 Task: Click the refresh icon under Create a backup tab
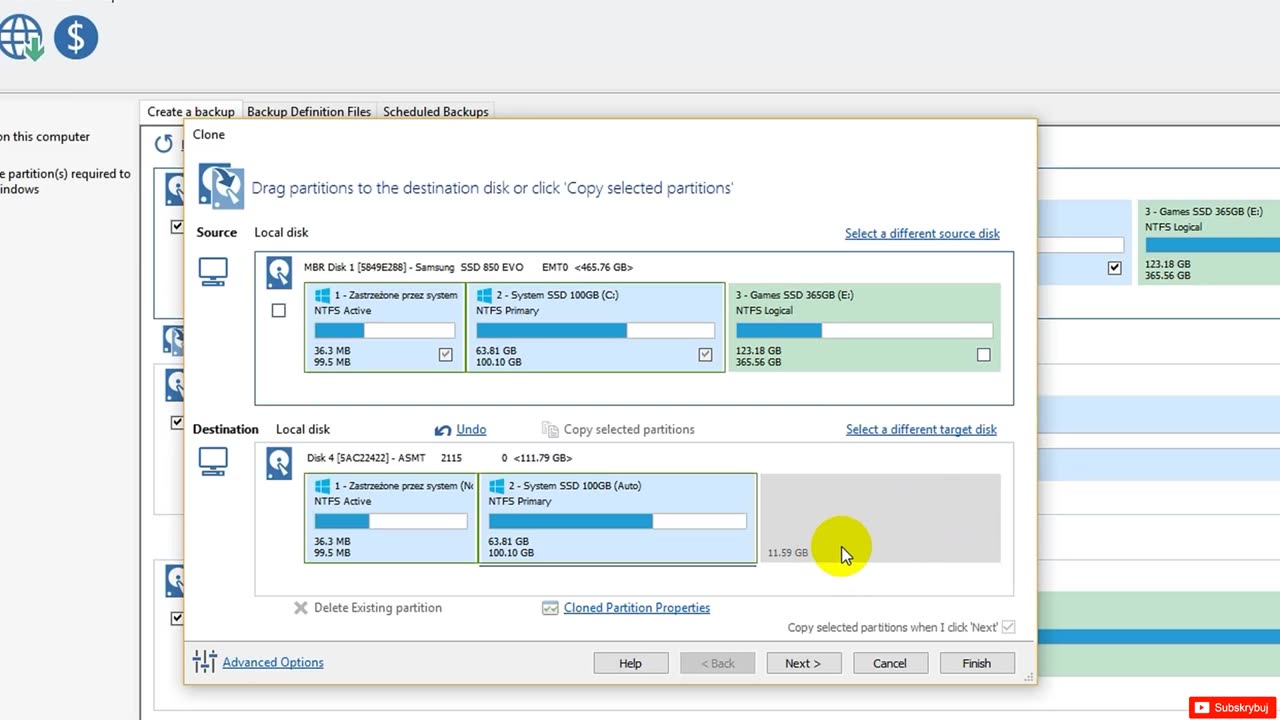[164, 143]
